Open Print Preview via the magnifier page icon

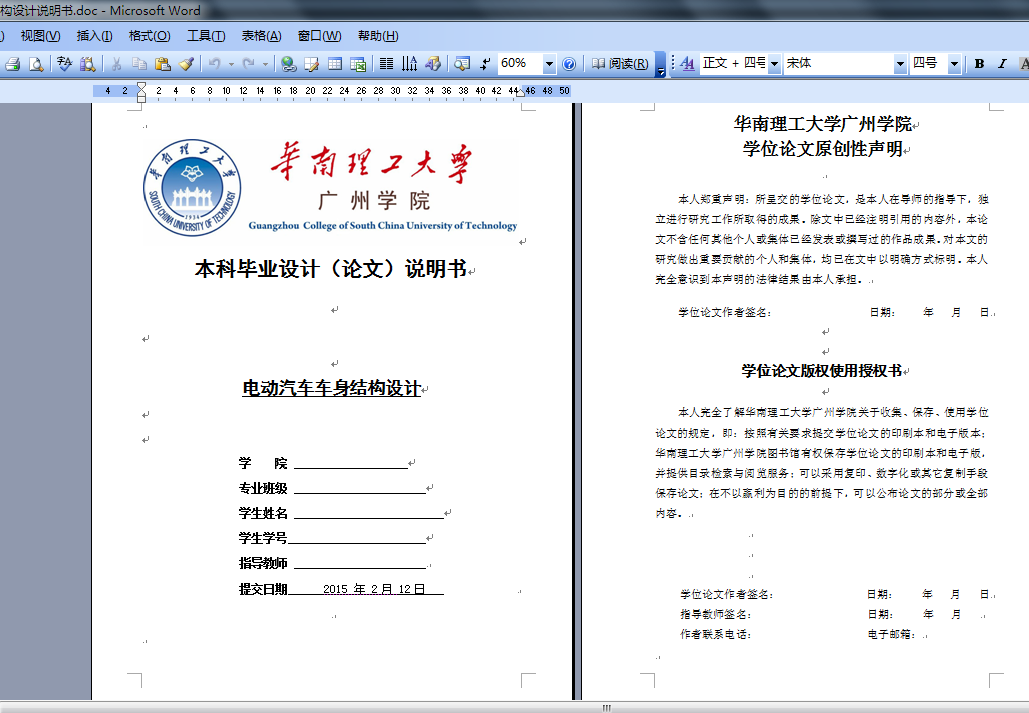point(36,64)
